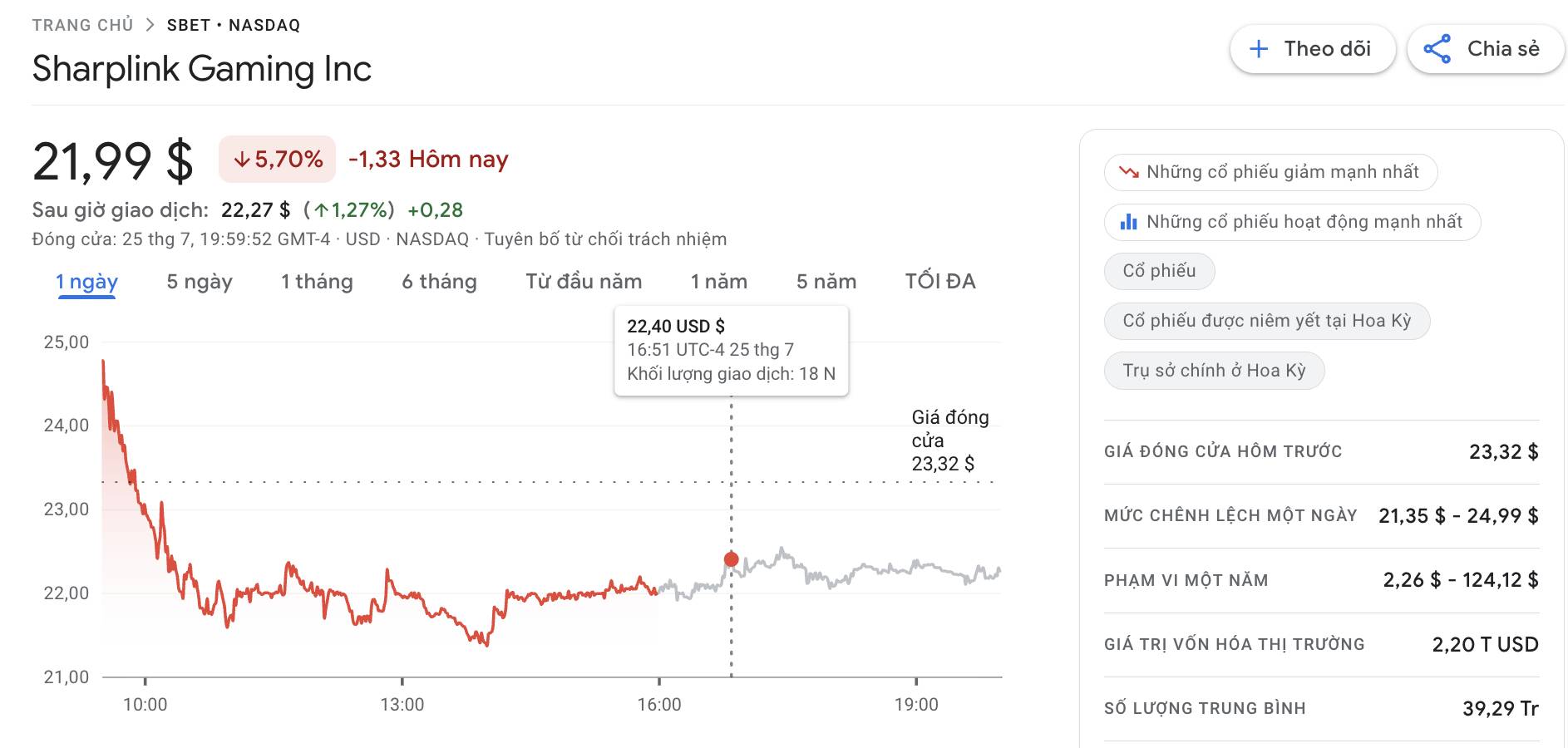The image size is (1568, 748).
Task: Click the Giá đóng cửa 23,32 $ chart label
Action: [950, 440]
